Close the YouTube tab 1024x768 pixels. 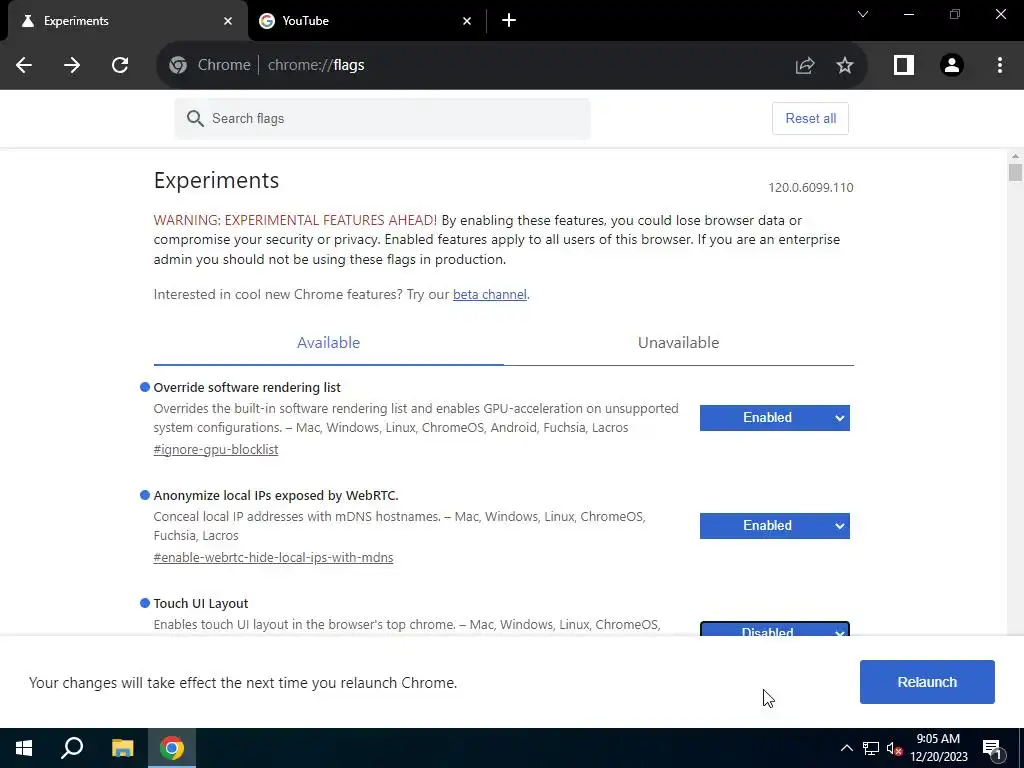[466, 21]
